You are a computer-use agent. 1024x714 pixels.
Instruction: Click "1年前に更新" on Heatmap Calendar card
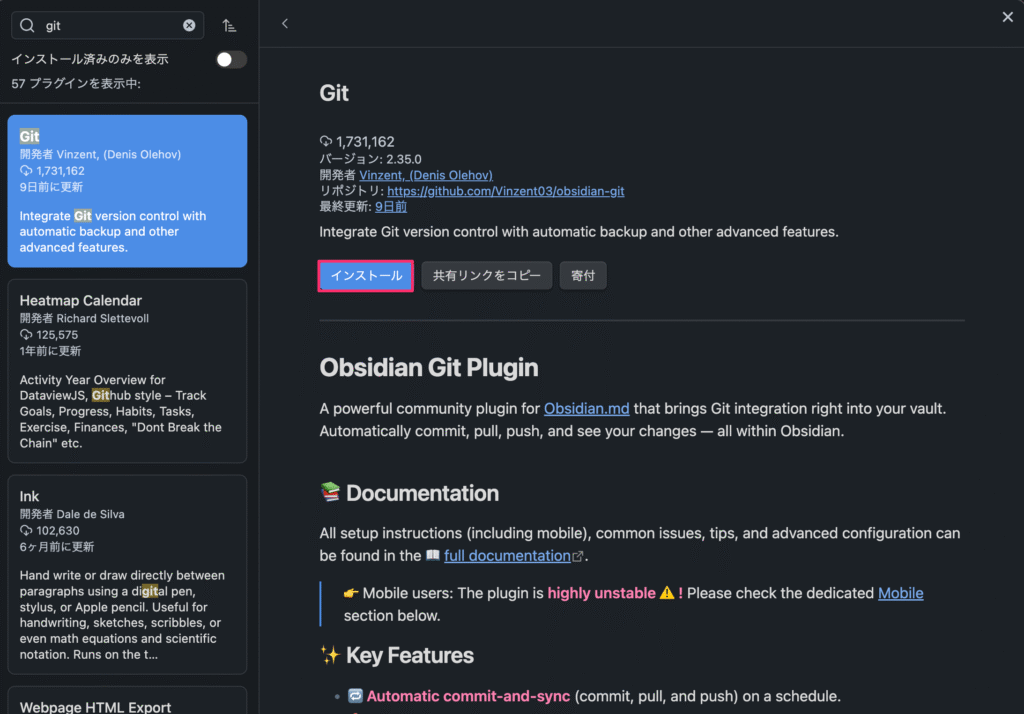click(x=50, y=351)
